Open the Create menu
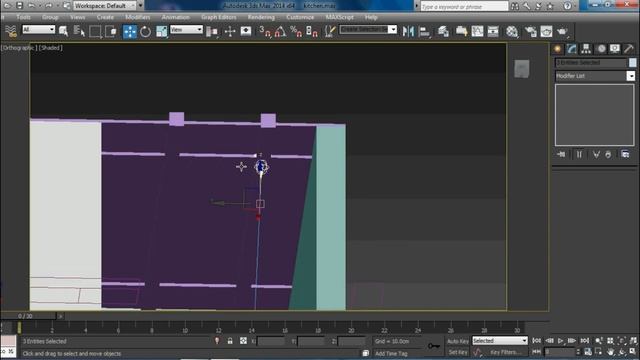This screenshot has width=640, height=360. tap(105, 18)
